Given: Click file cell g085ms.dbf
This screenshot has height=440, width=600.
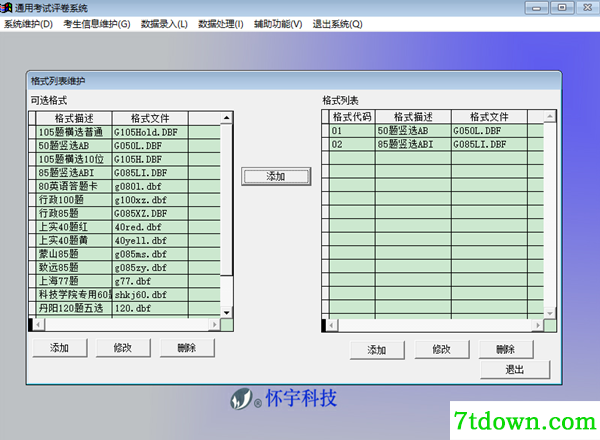Looking at the screenshot, I should 150,254.
